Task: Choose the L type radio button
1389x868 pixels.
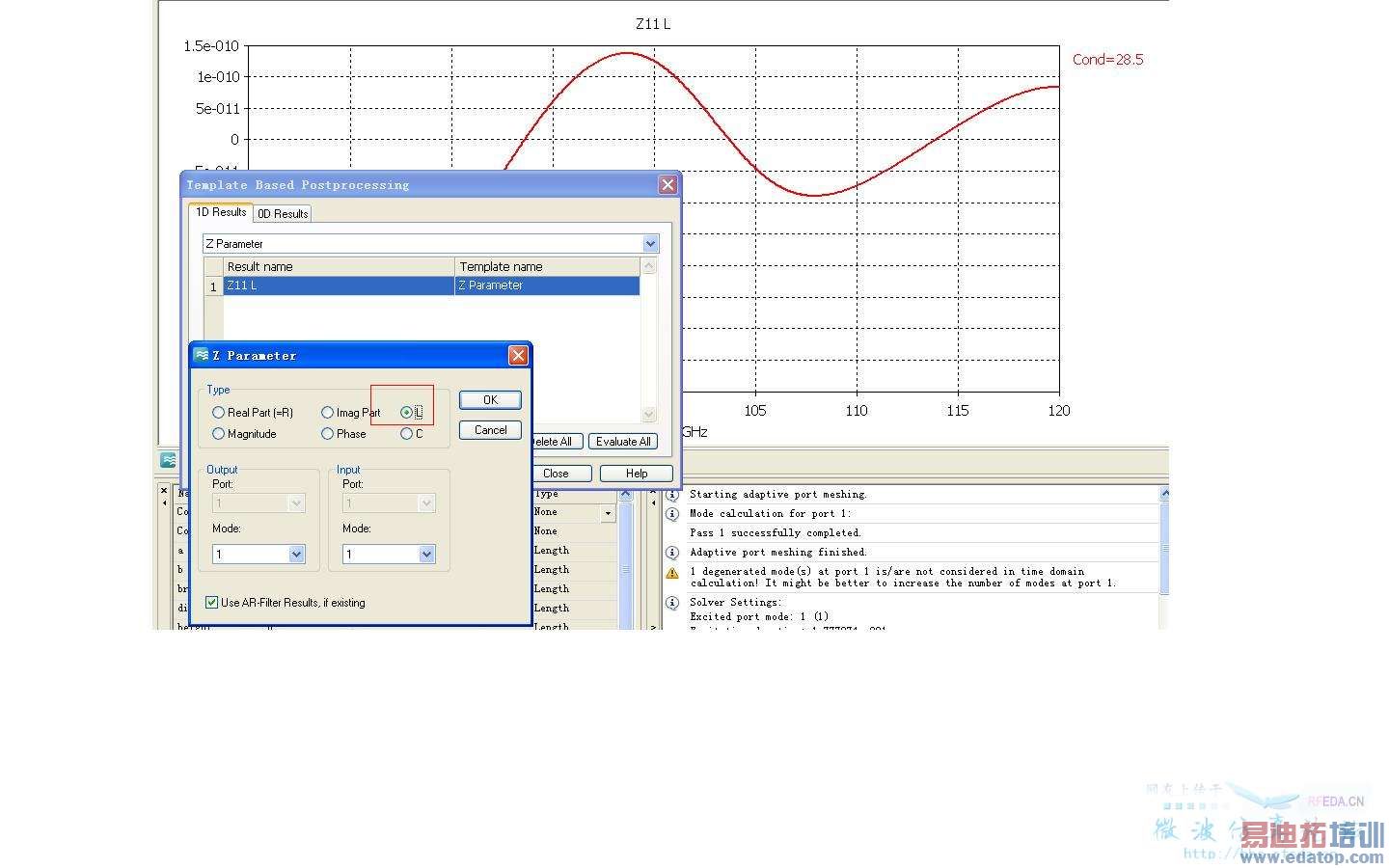Action: click(x=406, y=412)
